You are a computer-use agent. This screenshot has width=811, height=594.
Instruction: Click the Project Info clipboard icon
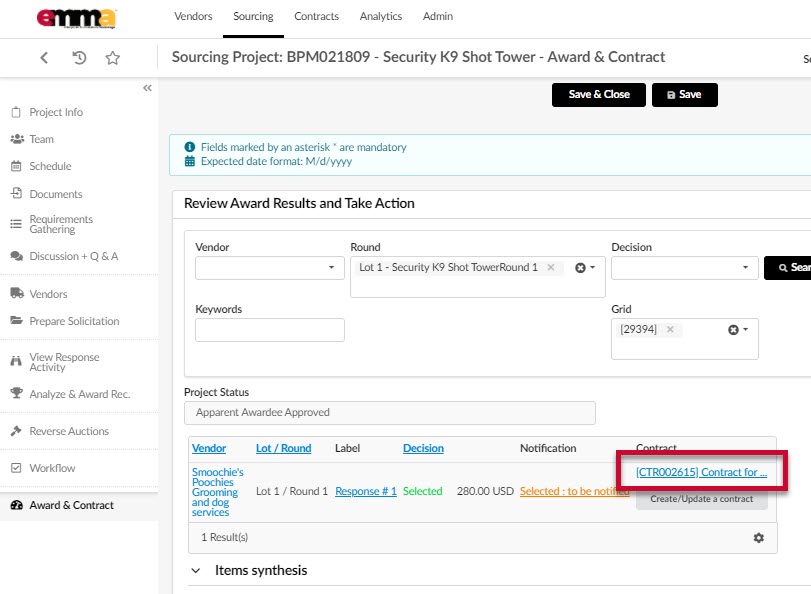click(17, 112)
